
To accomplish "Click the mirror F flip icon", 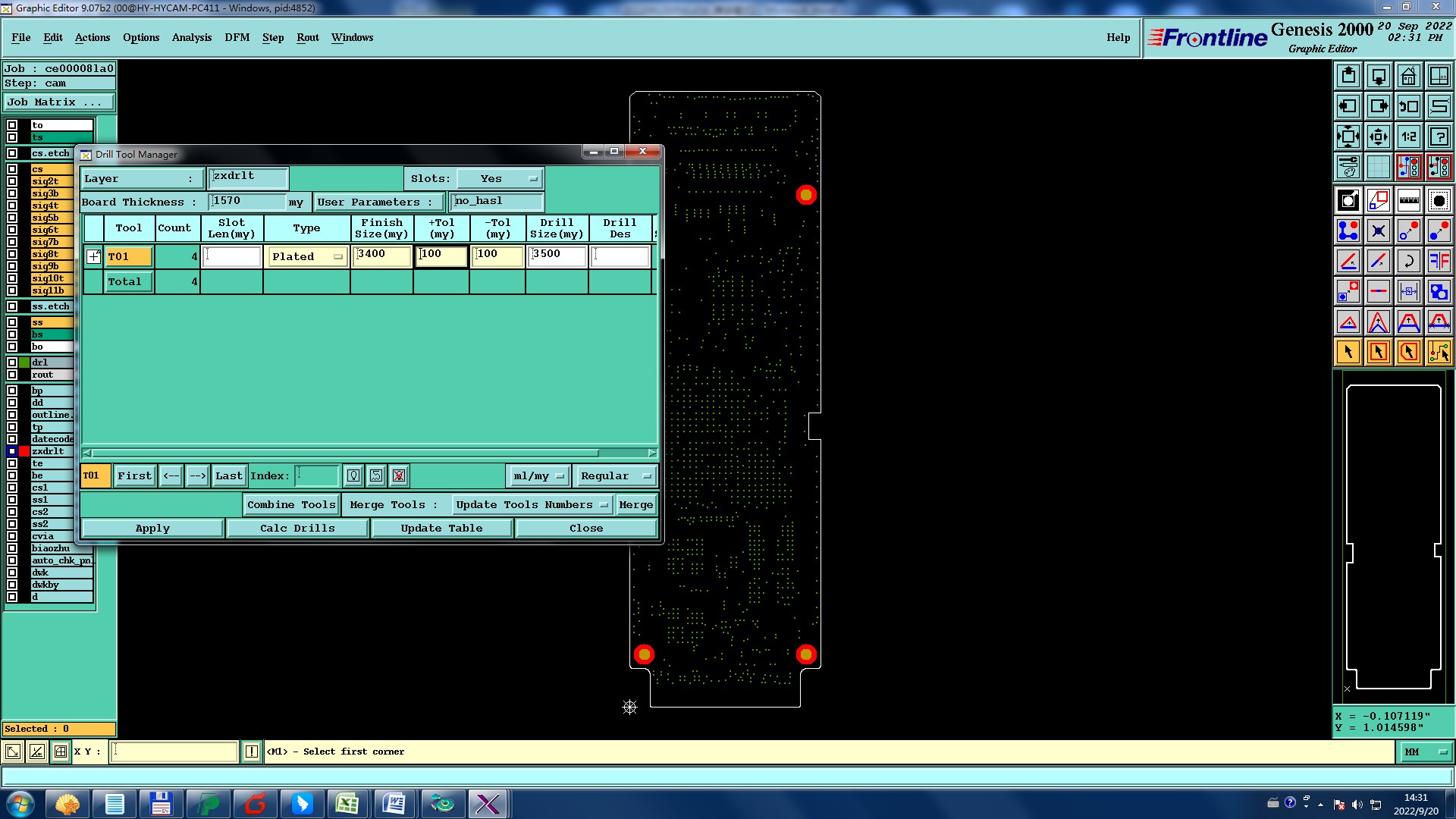I will pyautogui.click(x=1439, y=261).
